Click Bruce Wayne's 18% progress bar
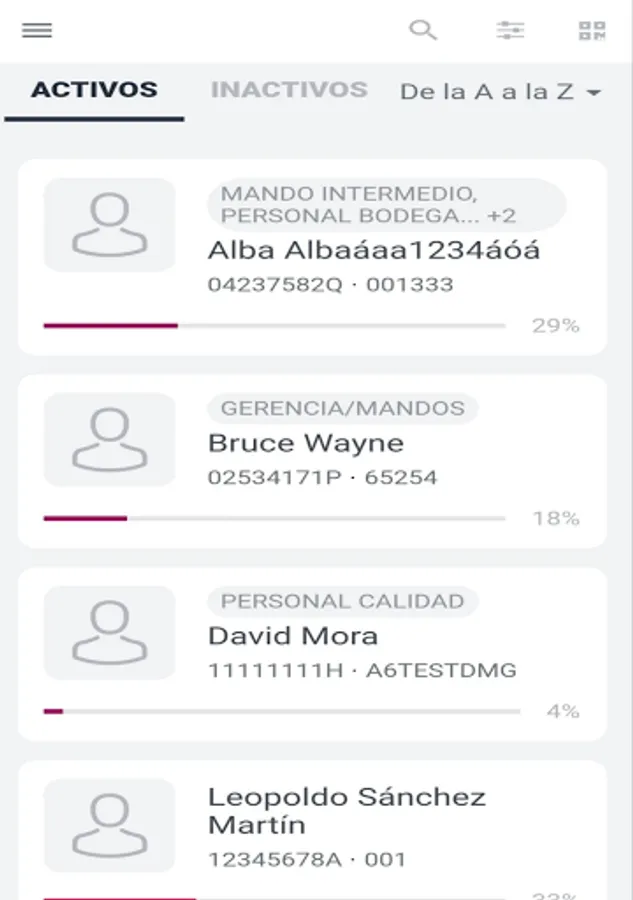 click(274, 519)
